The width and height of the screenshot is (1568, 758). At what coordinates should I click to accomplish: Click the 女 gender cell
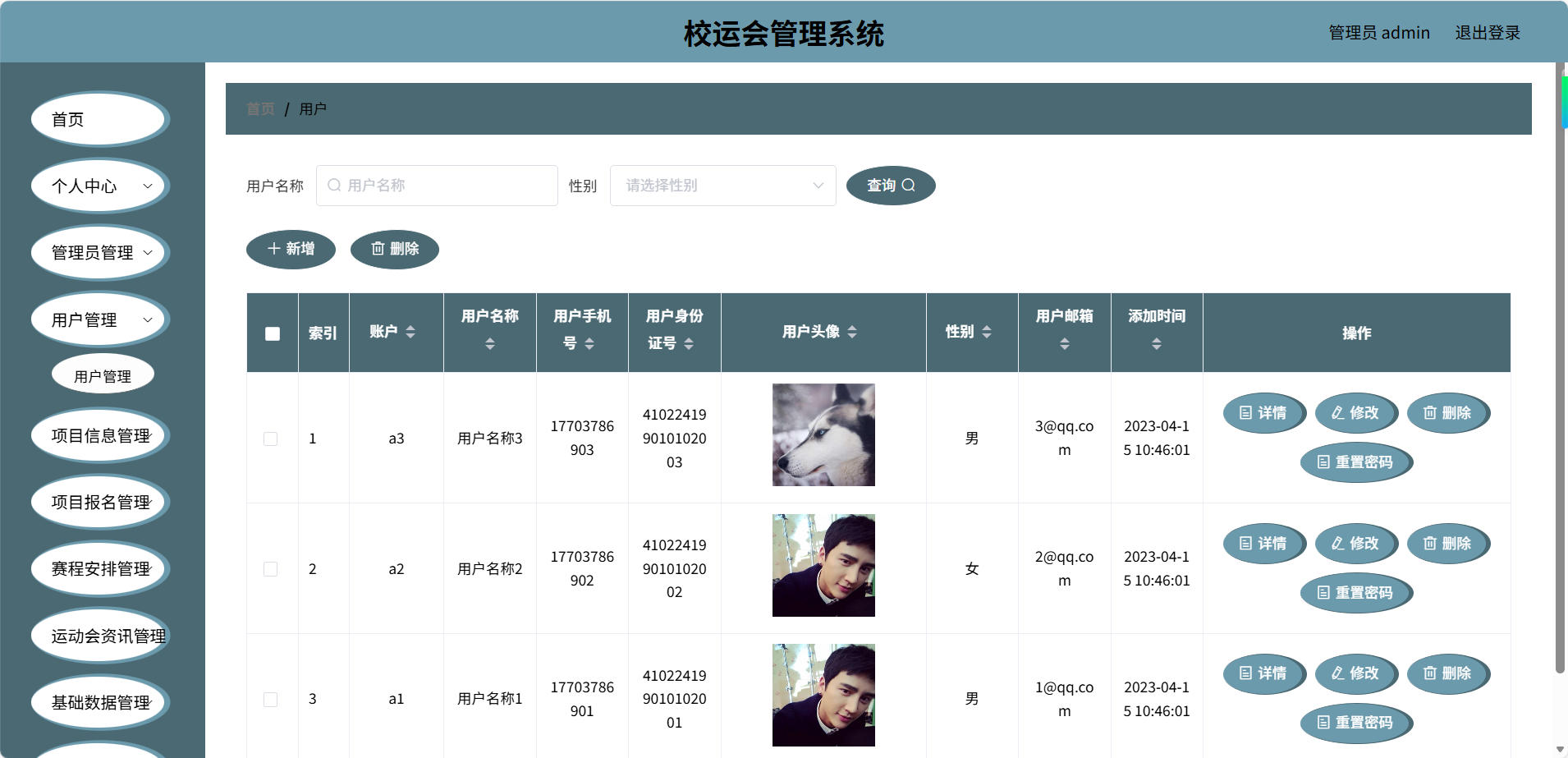click(x=972, y=569)
